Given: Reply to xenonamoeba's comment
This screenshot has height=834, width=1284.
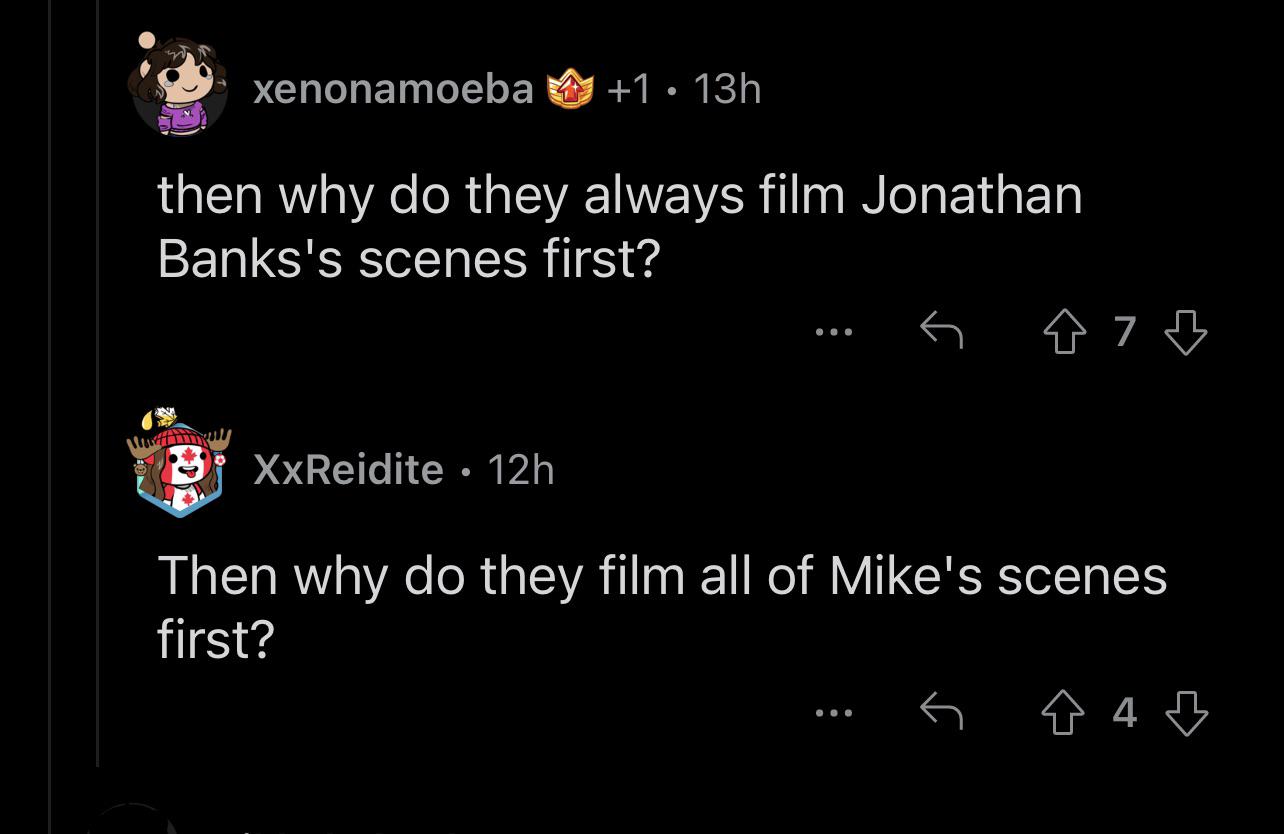Looking at the screenshot, I should coord(941,329).
